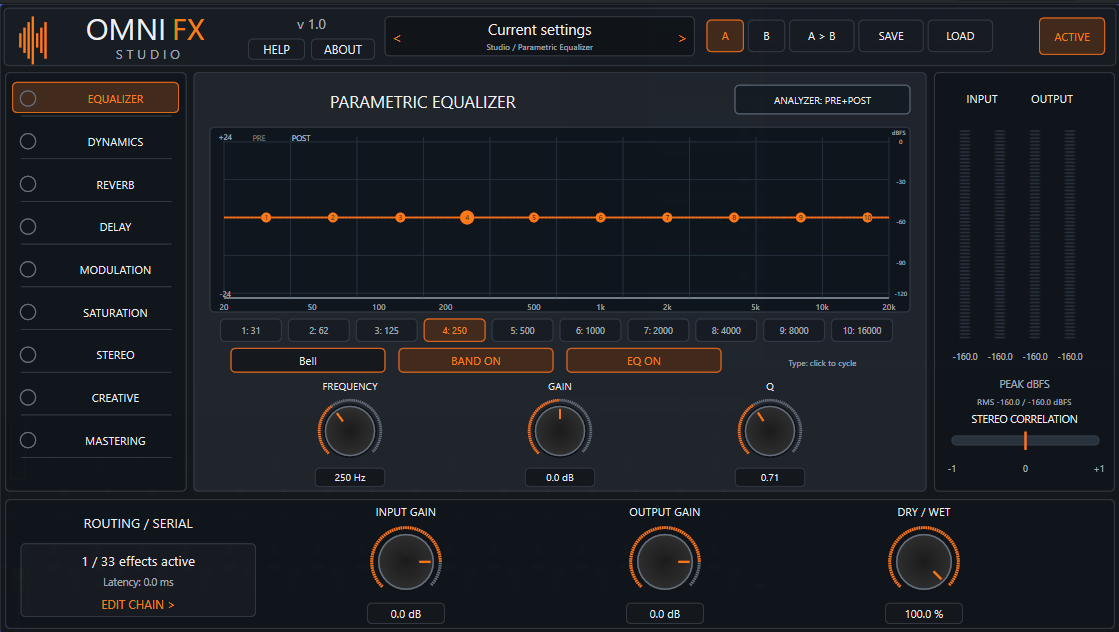This screenshot has height=632, width=1119.
Task: Go to previous preset with left arrow
Action: 398,39
